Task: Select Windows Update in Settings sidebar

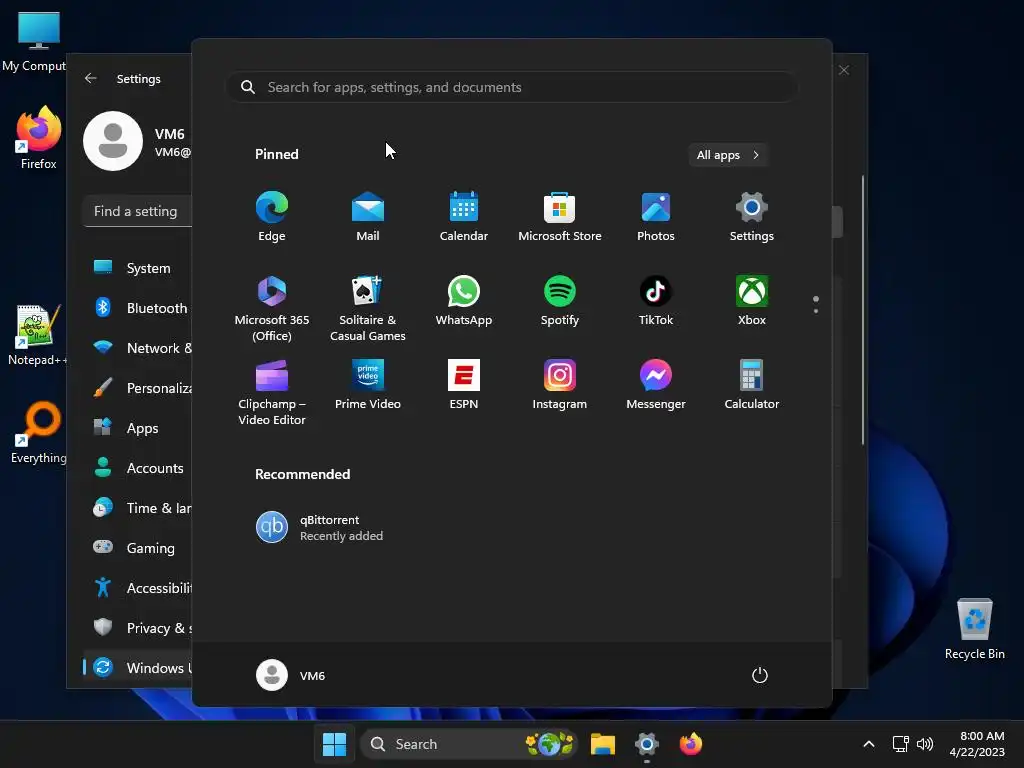Action: [138, 667]
